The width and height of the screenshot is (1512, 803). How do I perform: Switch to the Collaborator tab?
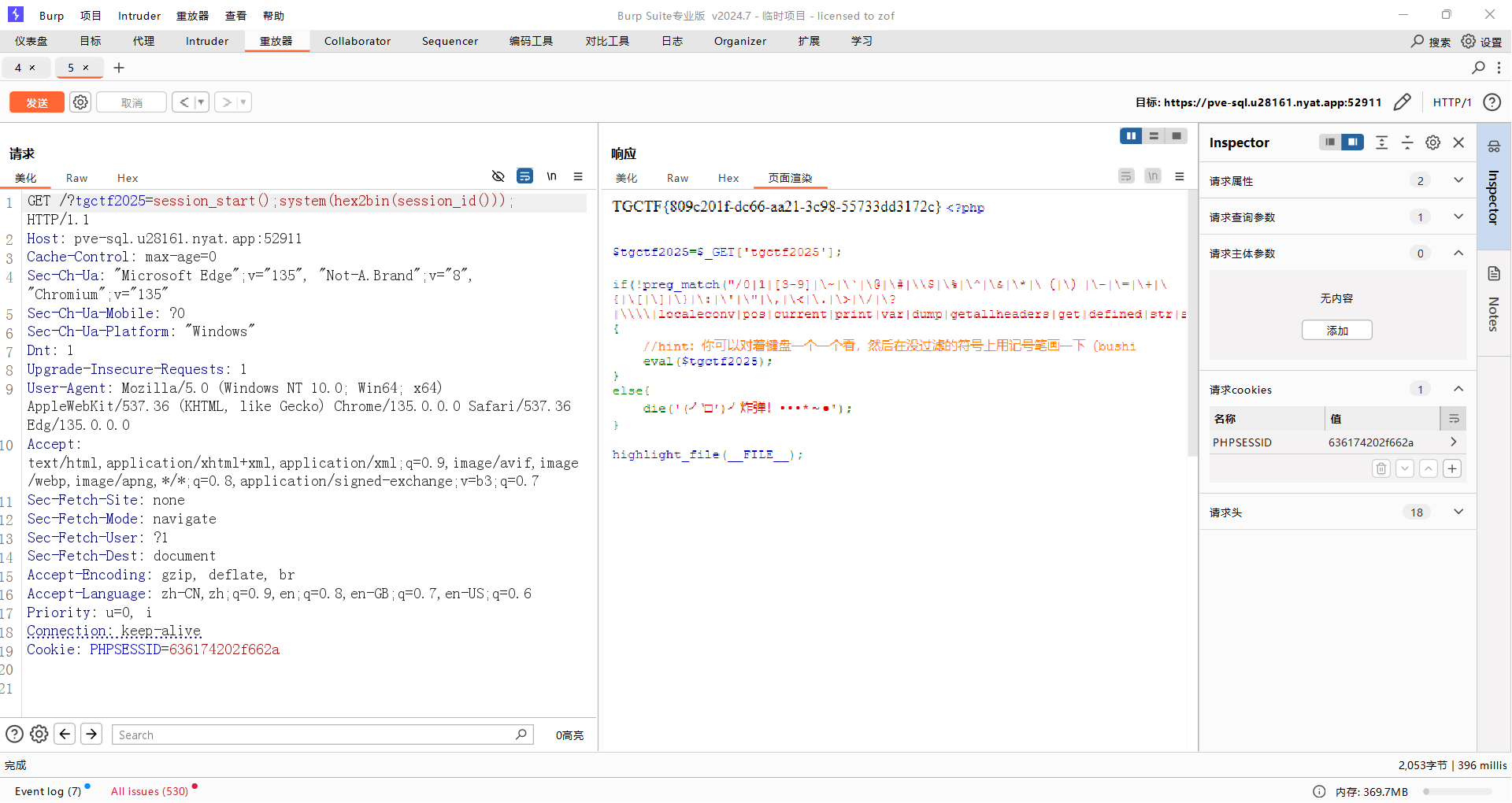click(x=358, y=41)
